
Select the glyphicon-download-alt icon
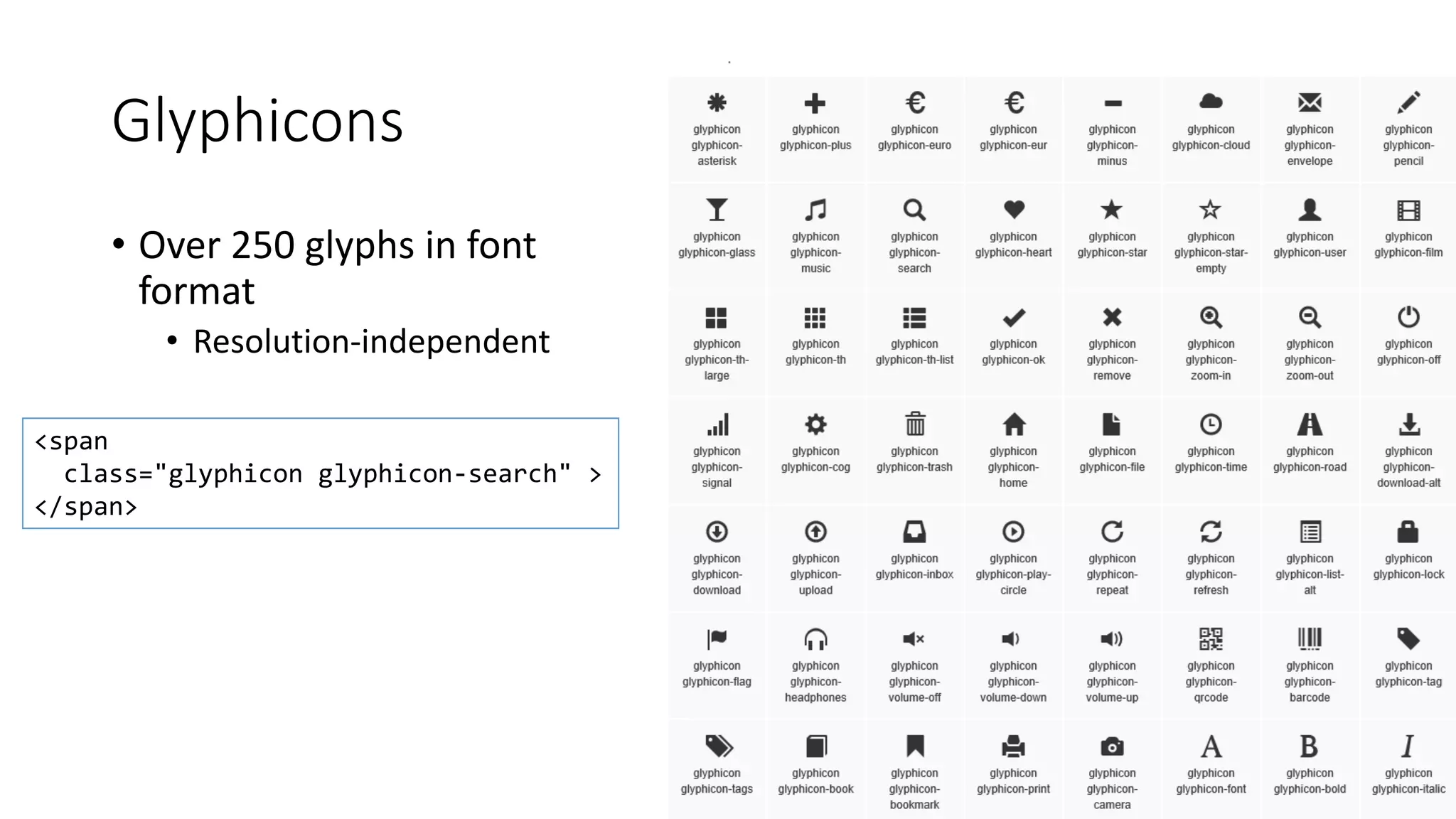(x=1409, y=424)
